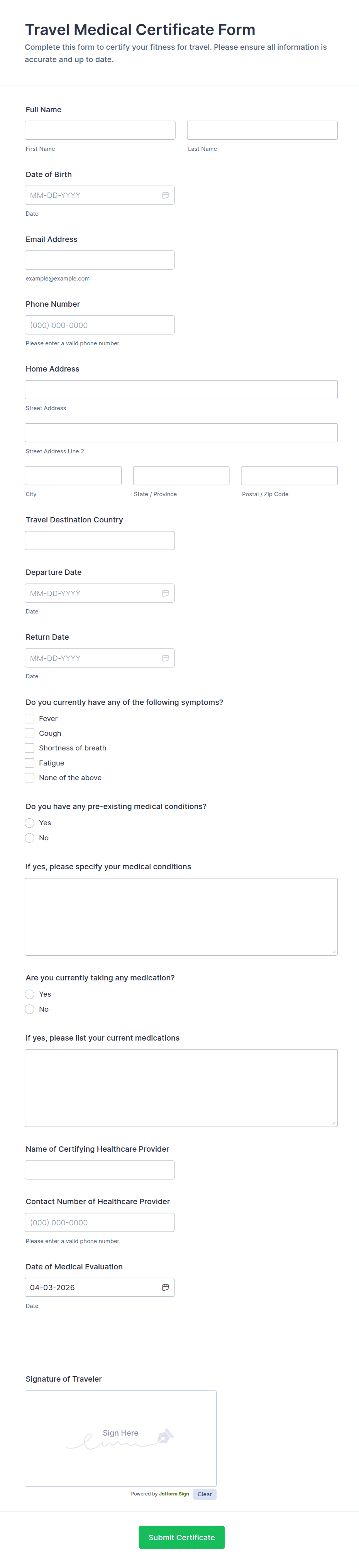Click the First Name input field
The image size is (359, 1568).
(100, 130)
